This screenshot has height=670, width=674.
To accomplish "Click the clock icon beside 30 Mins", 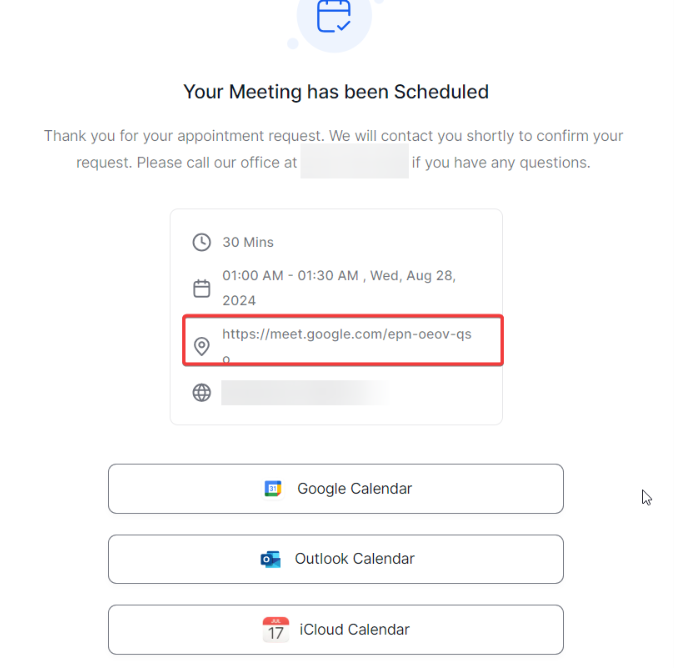I will pyautogui.click(x=202, y=242).
